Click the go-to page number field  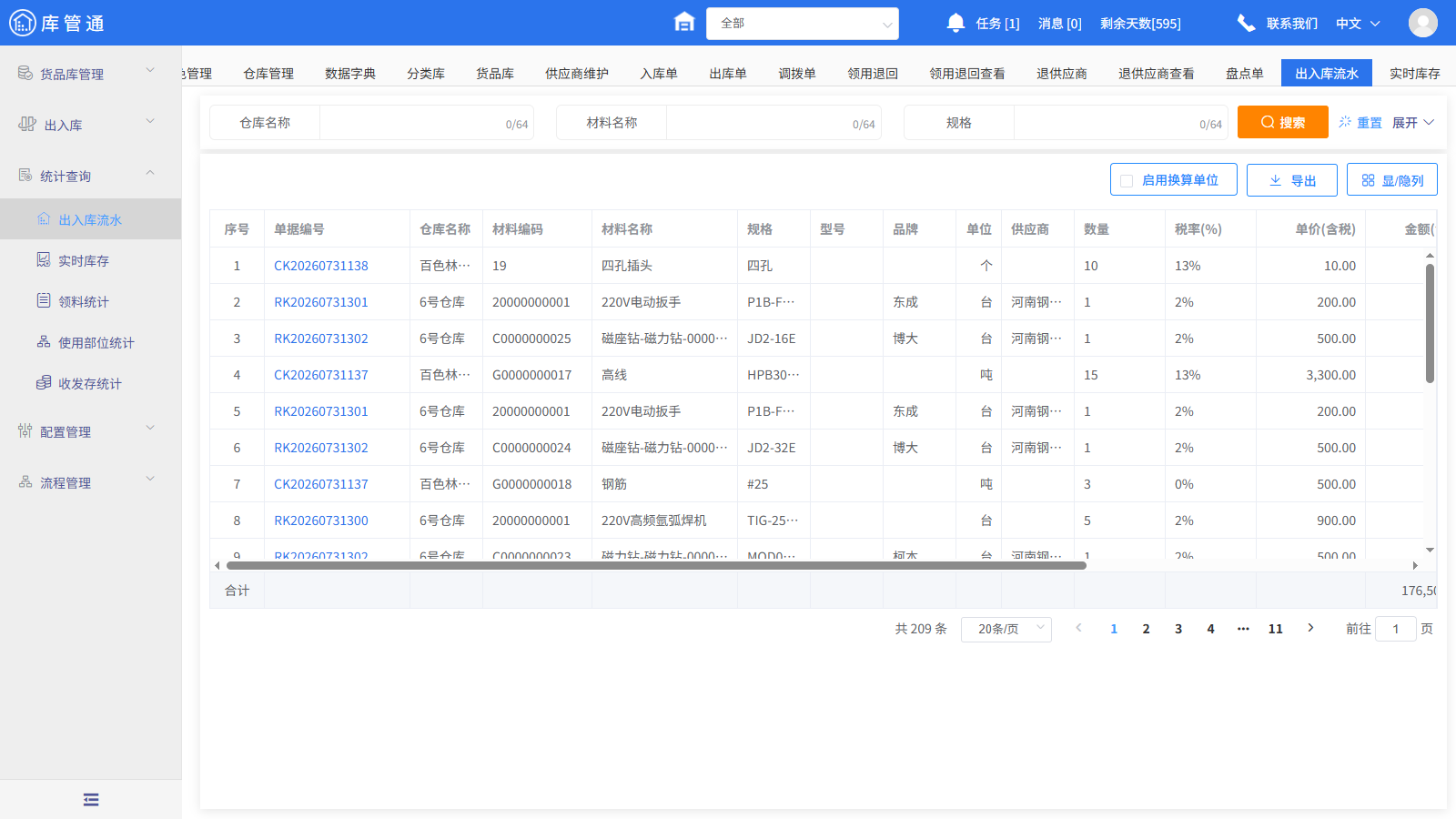tap(1396, 629)
